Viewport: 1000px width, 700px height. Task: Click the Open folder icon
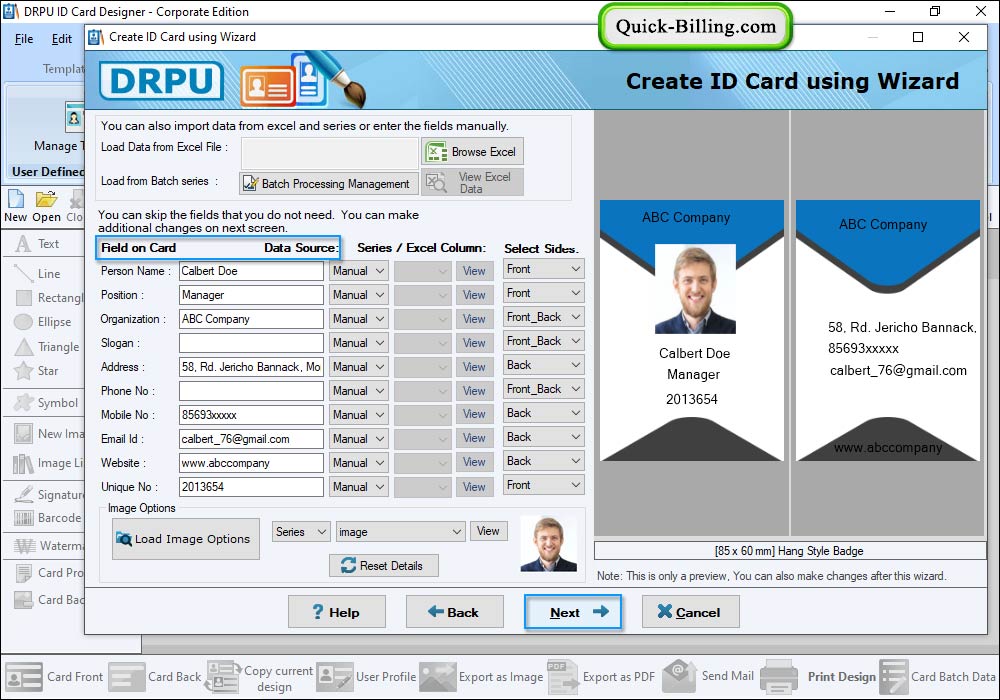(x=47, y=206)
